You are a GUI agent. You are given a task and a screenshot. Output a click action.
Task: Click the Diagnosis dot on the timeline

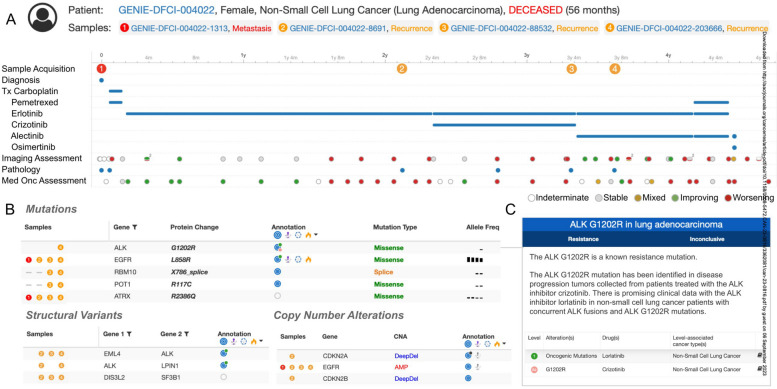pyautogui.click(x=102, y=80)
